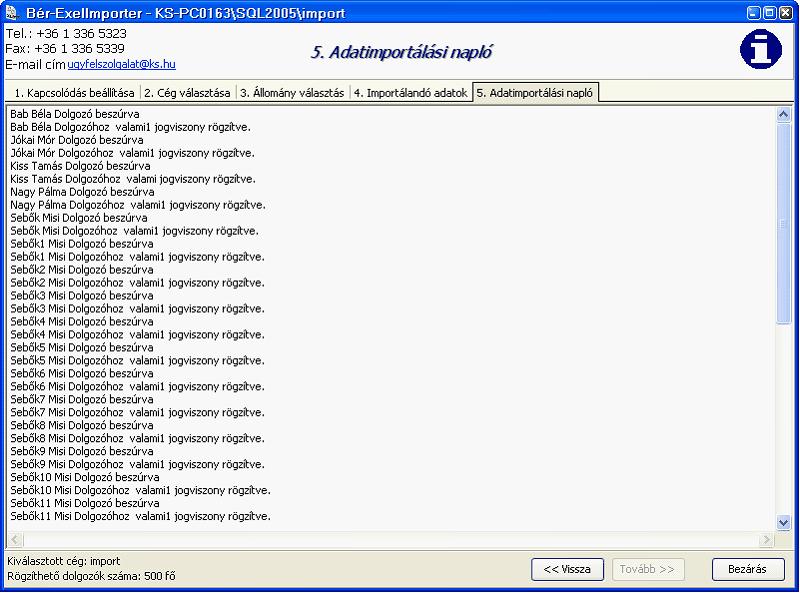
Task: Click the log line 'Bab Béla Dolgozó beszúrva'
Action: (74, 114)
